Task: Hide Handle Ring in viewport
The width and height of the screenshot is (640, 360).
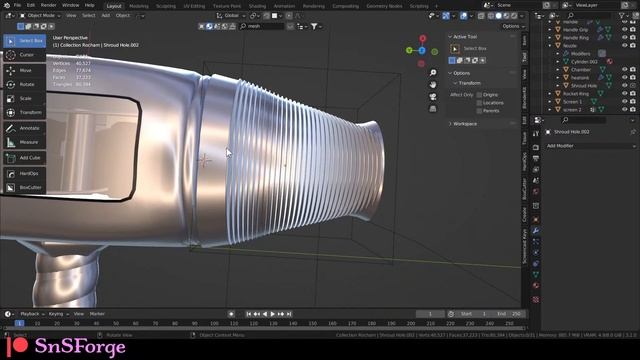Action: (624, 38)
